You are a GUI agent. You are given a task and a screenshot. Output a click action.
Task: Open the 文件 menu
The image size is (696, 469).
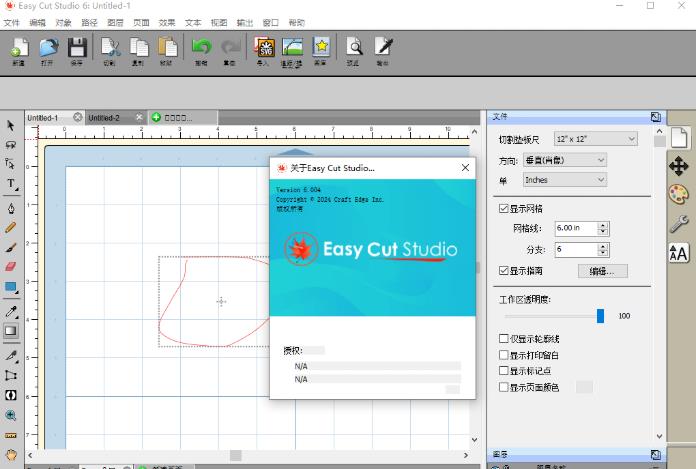click(12, 23)
